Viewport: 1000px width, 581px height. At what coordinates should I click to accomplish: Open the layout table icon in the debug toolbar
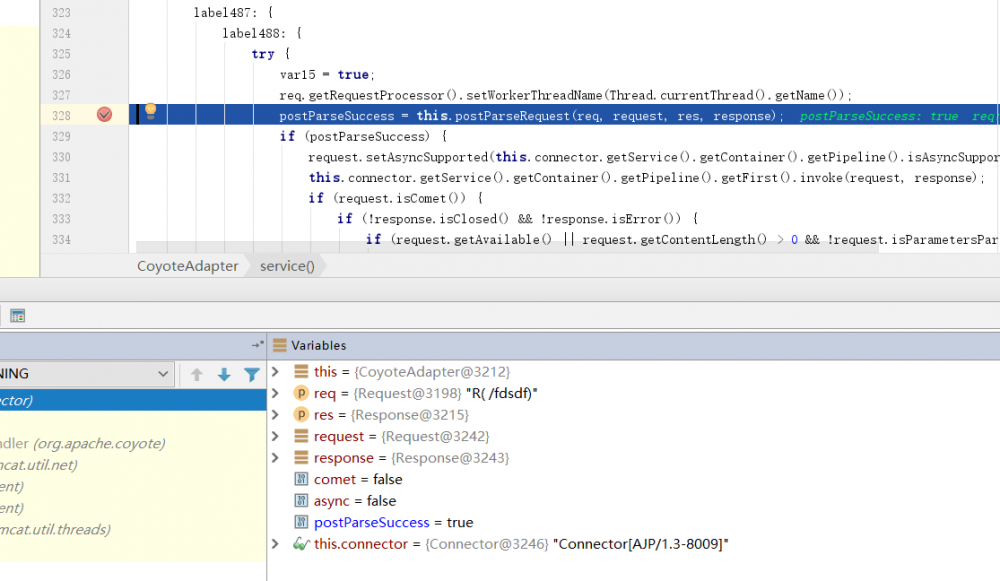pos(18,316)
